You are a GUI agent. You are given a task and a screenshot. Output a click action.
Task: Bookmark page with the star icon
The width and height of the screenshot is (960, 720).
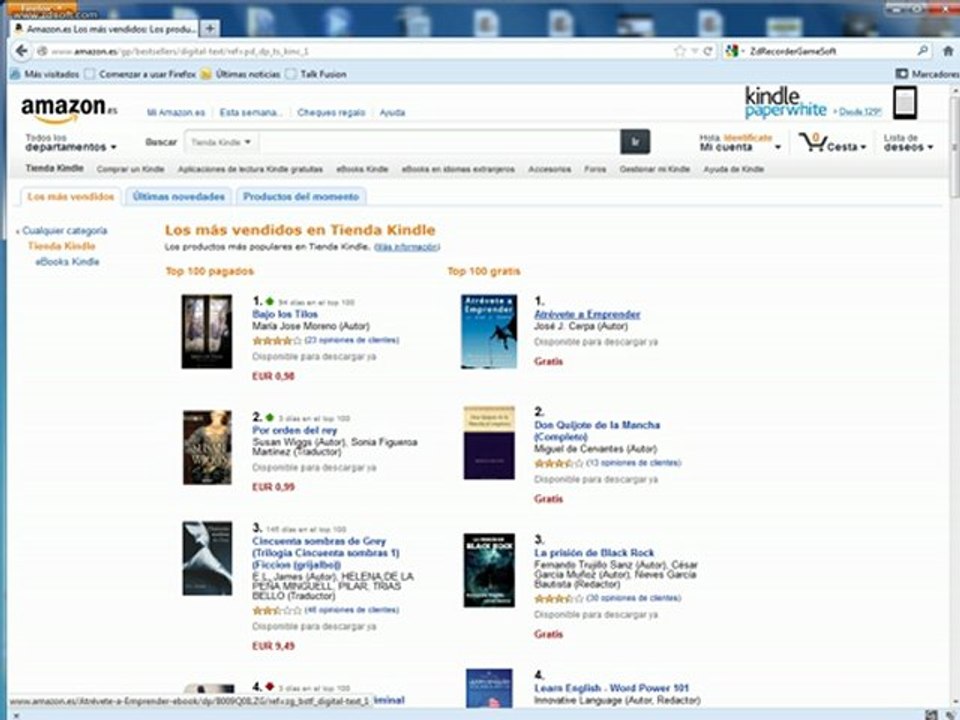[x=680, y=51]
